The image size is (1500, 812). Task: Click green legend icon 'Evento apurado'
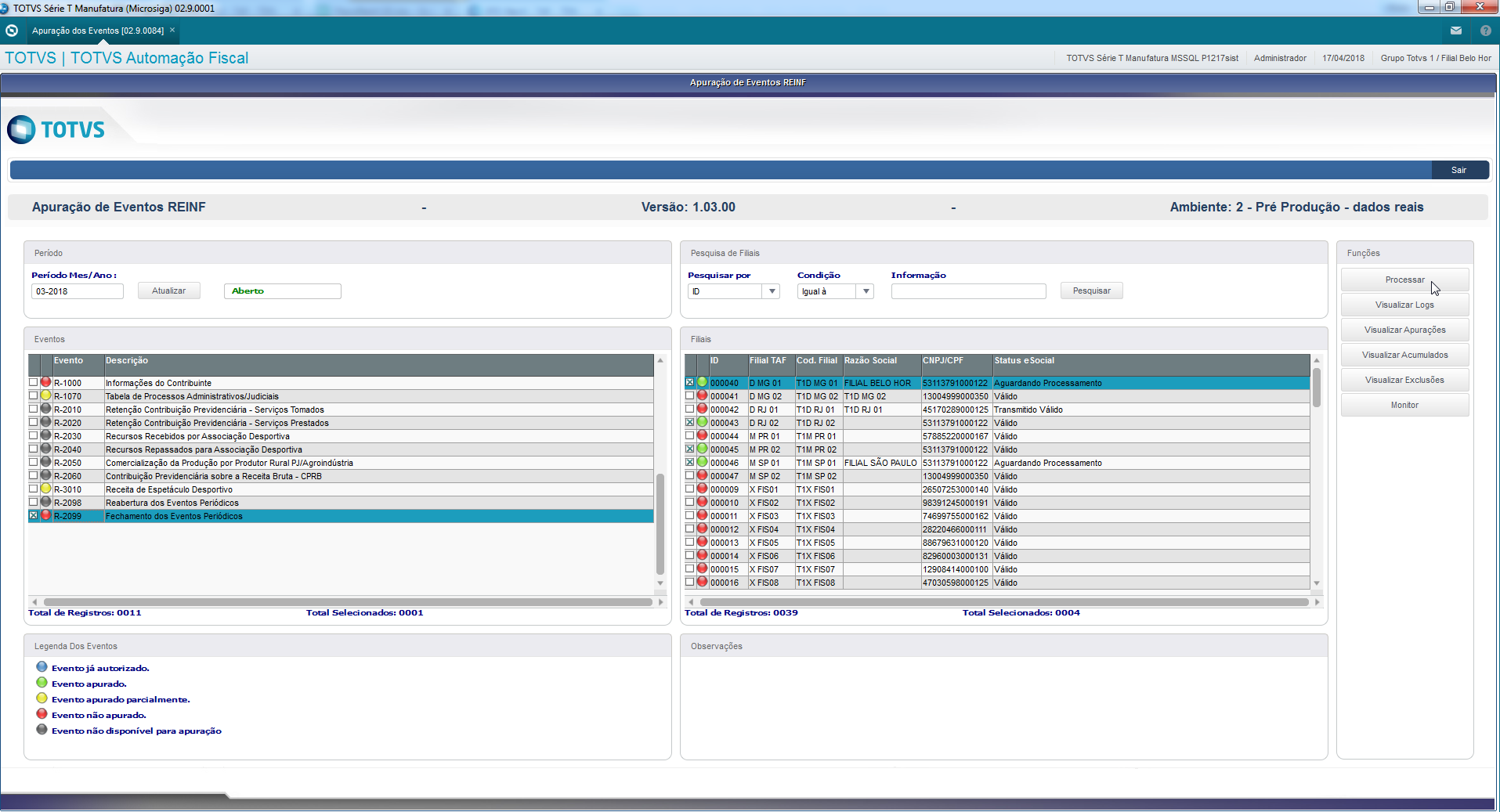42,683
